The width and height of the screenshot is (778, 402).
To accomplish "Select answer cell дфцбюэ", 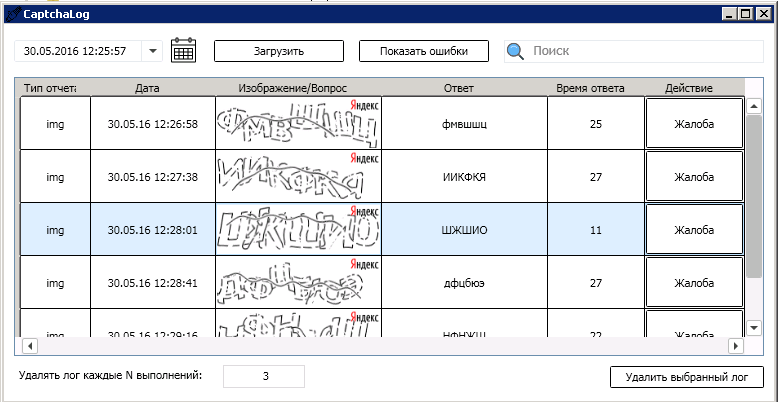I will (x=464, y=283).
